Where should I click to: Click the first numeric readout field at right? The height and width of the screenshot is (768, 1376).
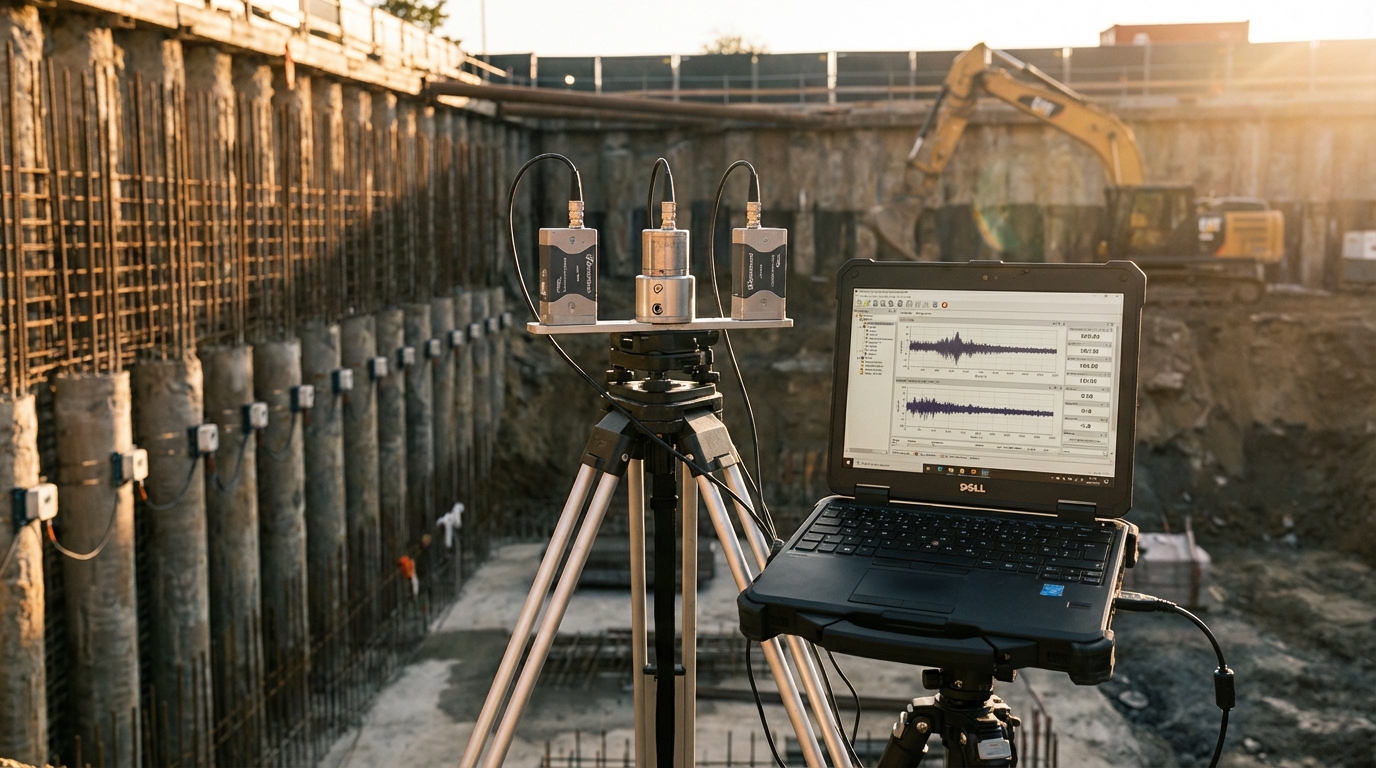click(1090, 337)
